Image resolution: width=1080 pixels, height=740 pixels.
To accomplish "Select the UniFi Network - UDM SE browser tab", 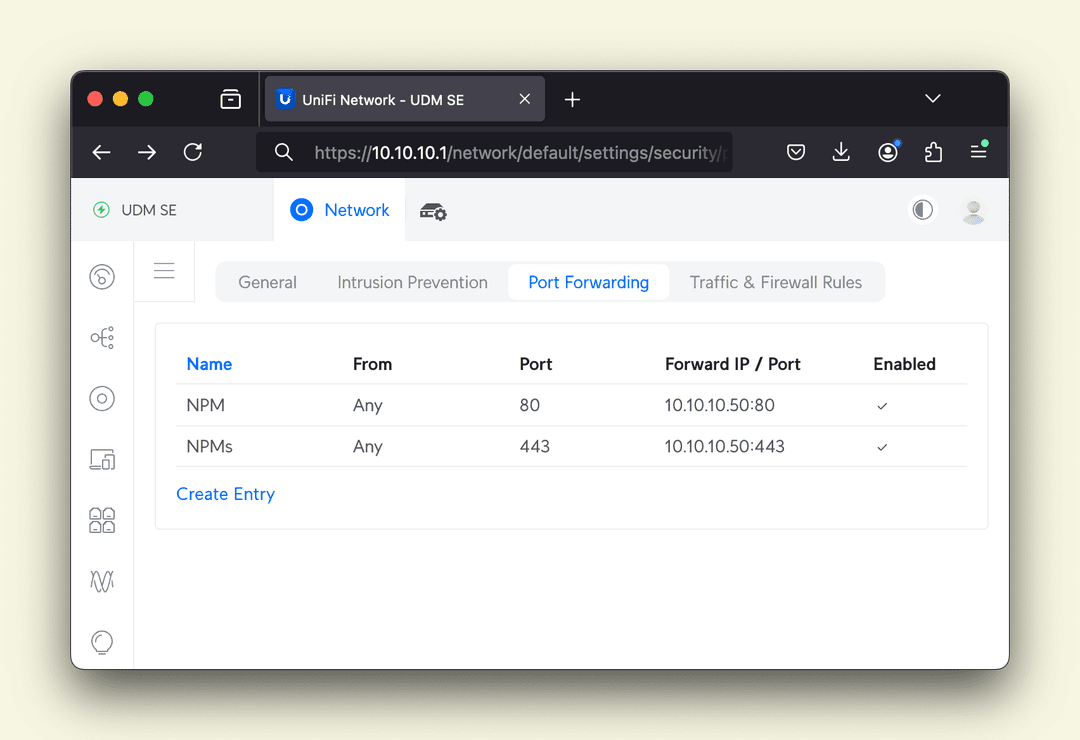I will click(x=405, y=99).
